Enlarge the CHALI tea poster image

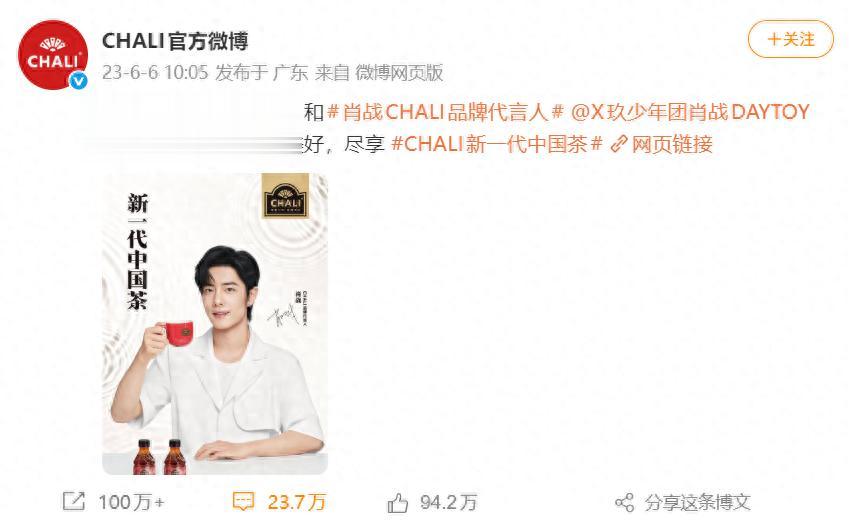(215, 323)
